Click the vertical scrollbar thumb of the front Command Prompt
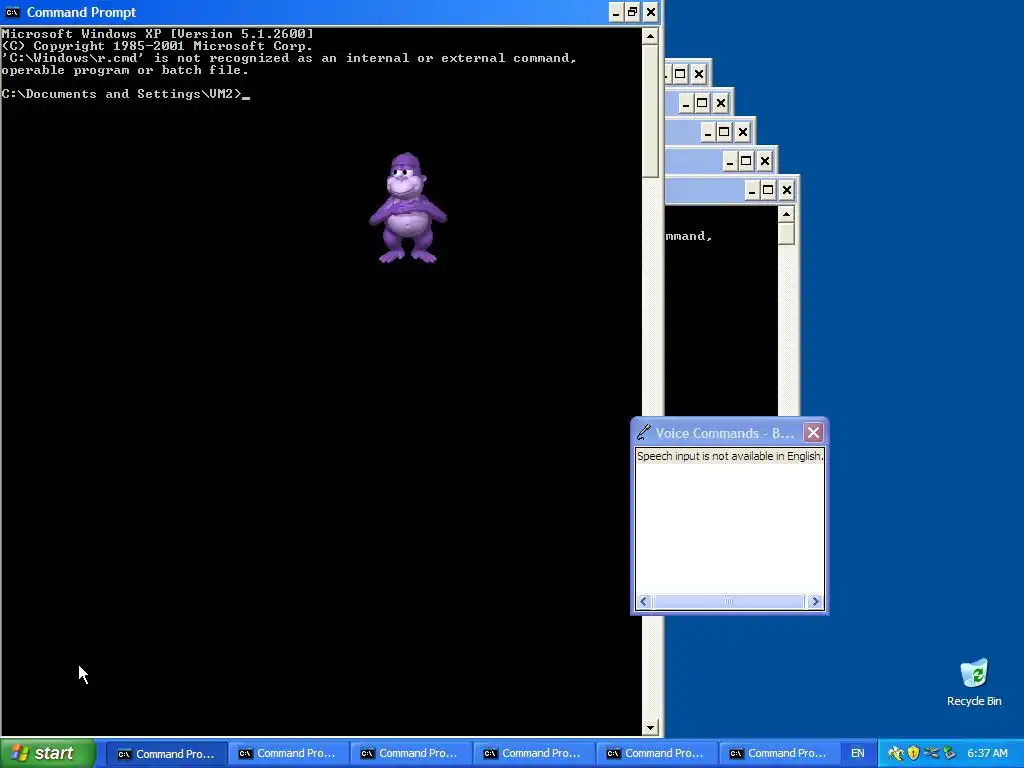Screen dimensions: 1024x768 point(650,111)
